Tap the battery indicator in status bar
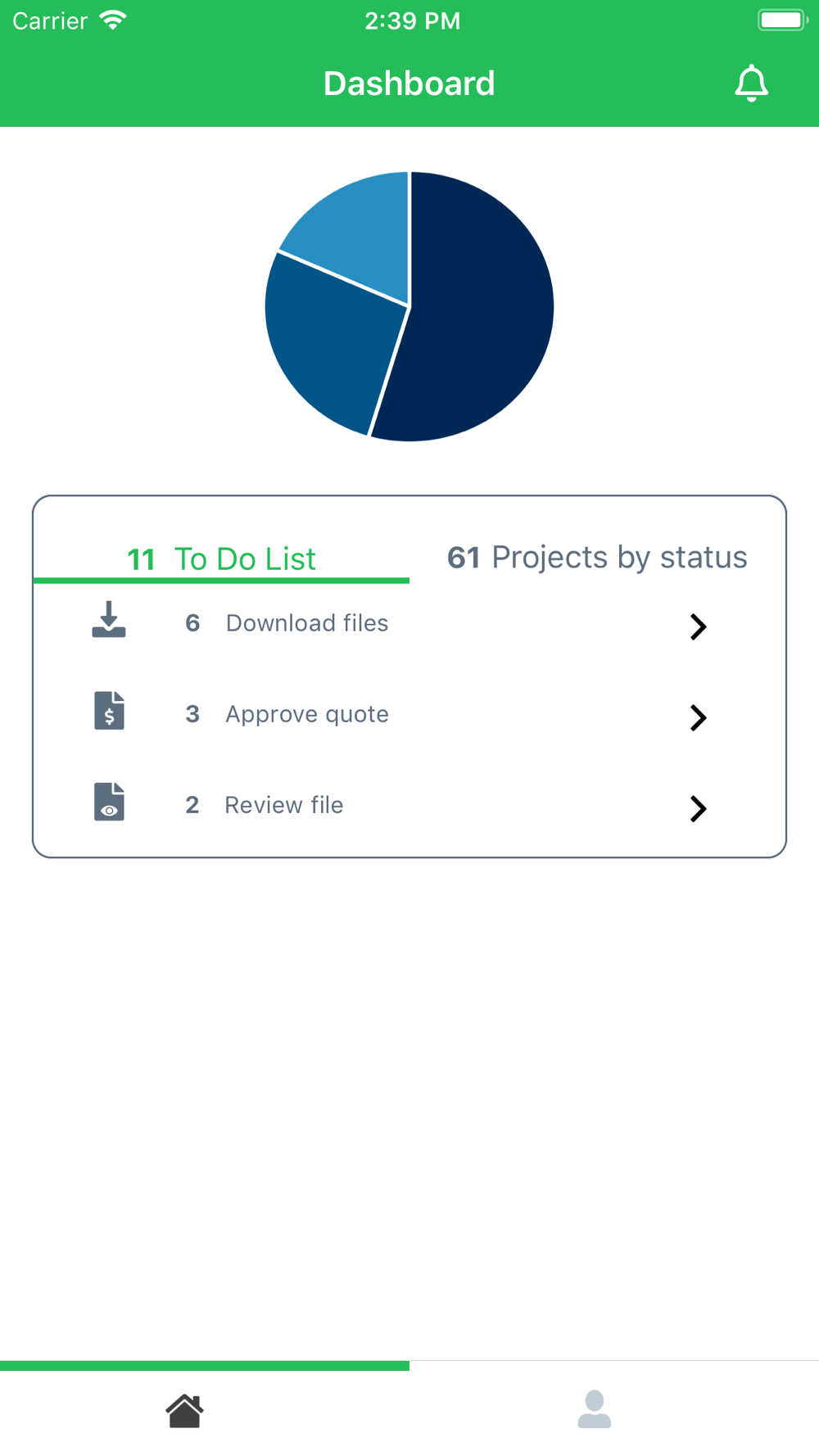 [x=783, y=20]
